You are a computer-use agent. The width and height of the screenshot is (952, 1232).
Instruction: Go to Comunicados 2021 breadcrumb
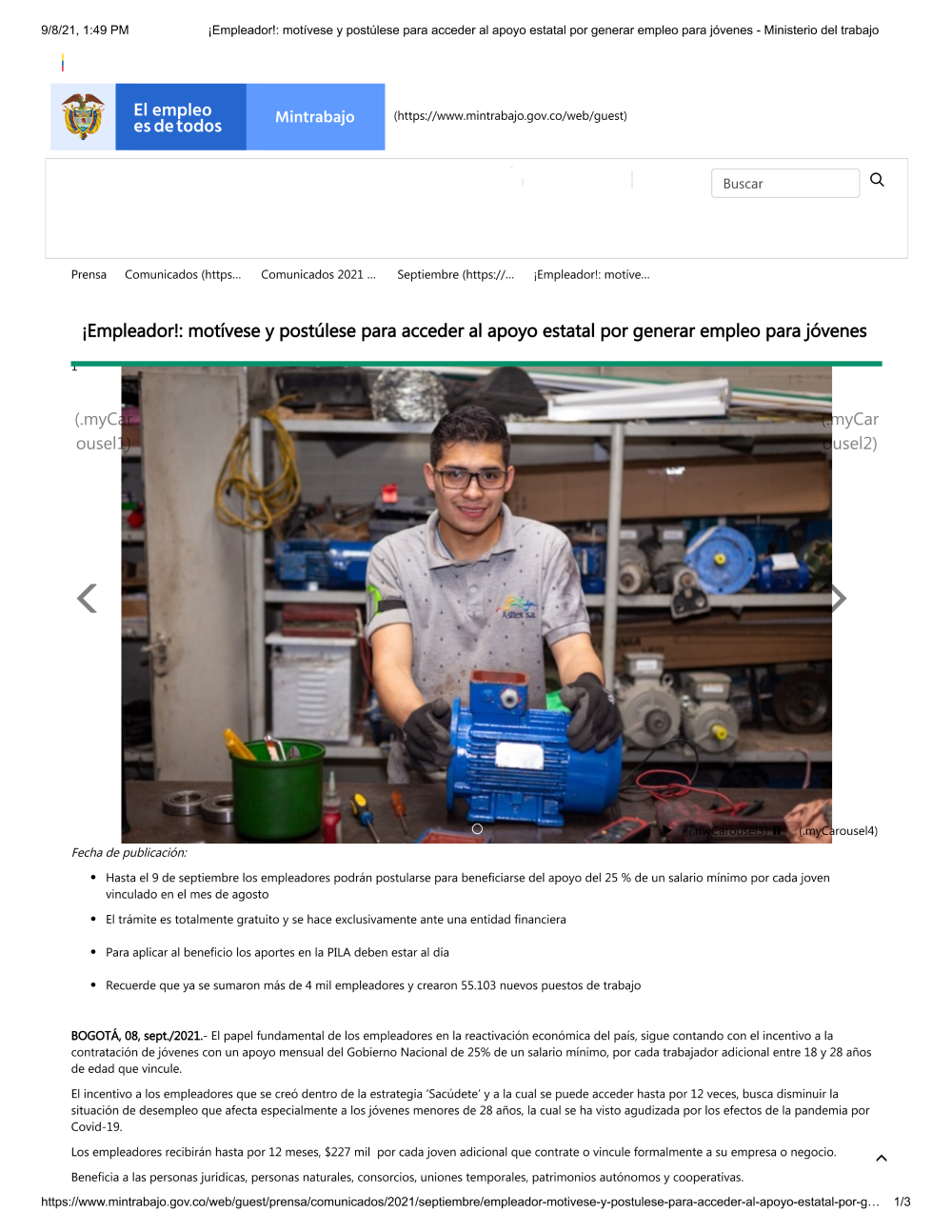pos(318,275)
